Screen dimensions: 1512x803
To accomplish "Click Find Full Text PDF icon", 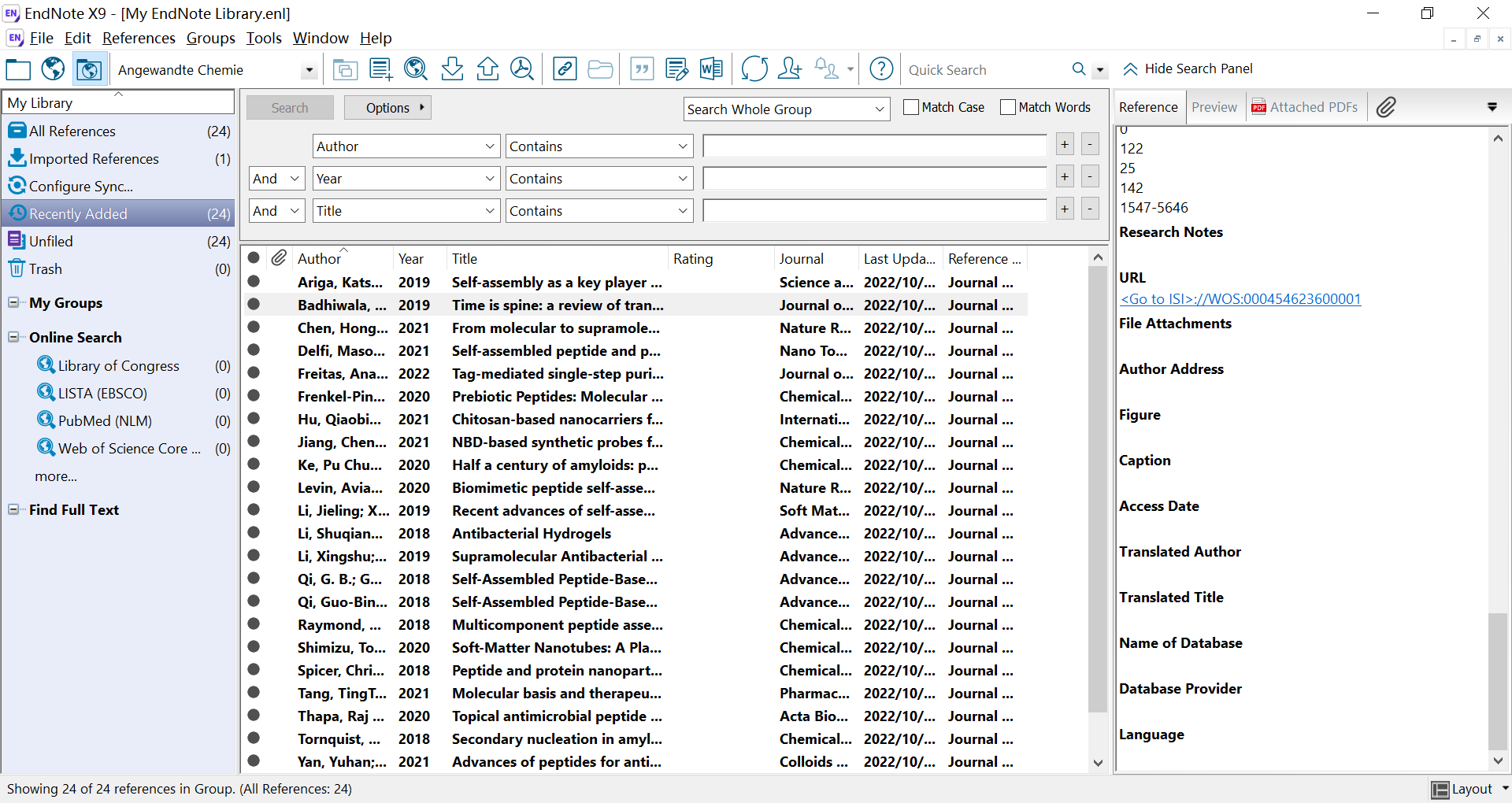I will pyautogui.click(x=522, y=69).
